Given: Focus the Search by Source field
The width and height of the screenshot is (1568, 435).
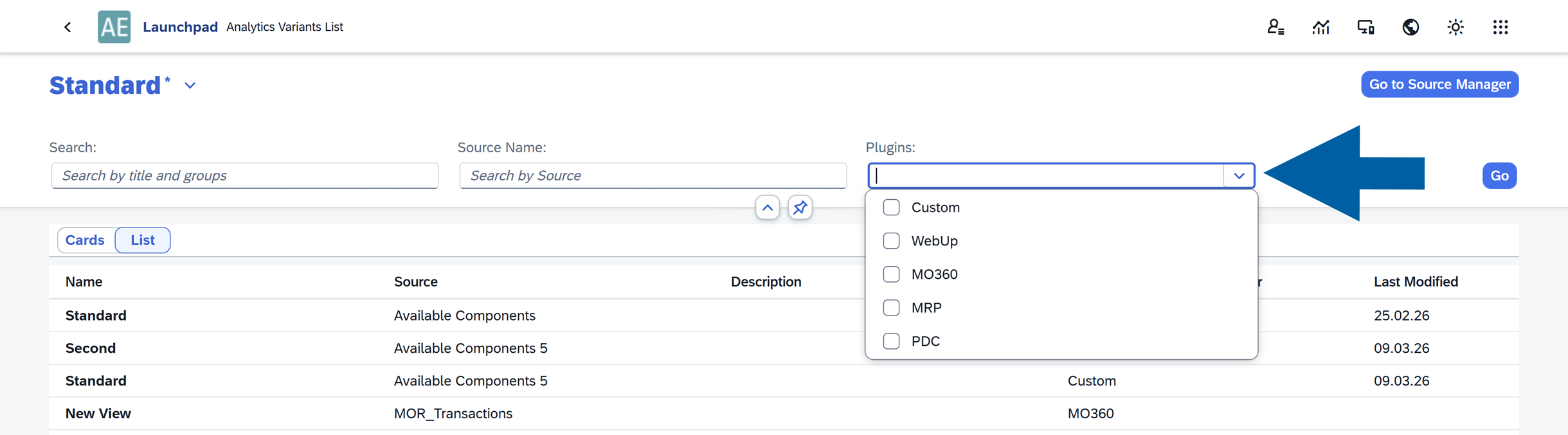Looking at the screenshot, I should point(653,175).
